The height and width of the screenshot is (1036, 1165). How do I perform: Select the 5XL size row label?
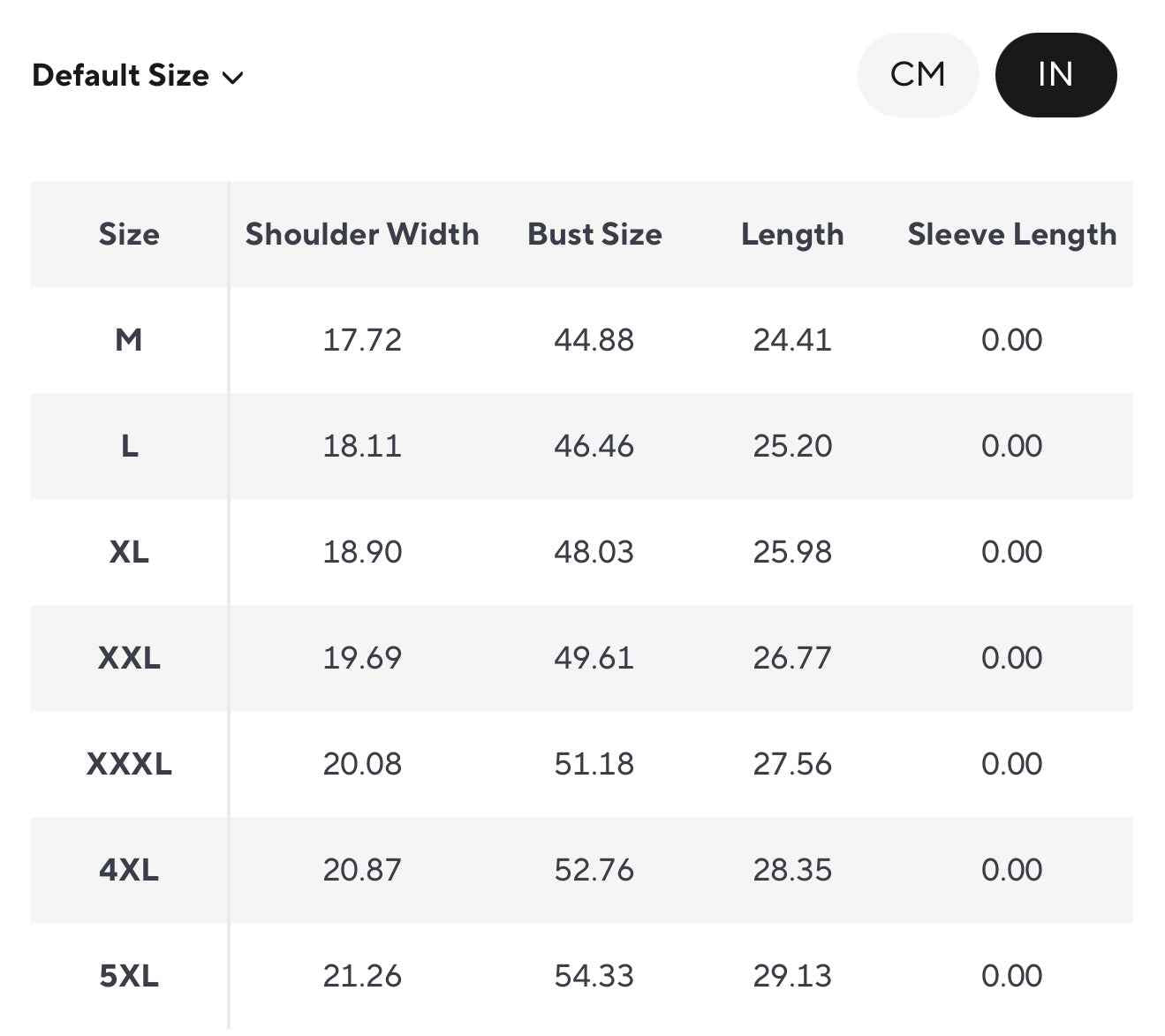pos(129,976)
